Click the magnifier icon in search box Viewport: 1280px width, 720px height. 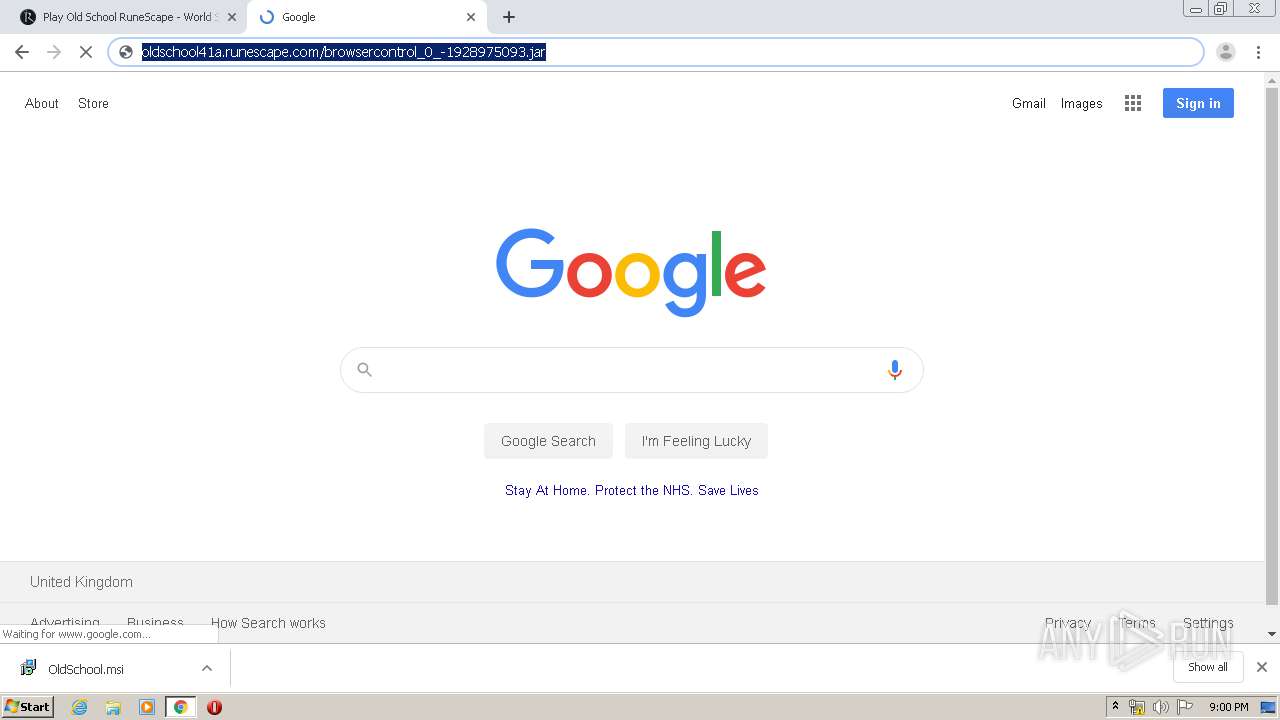[x=365, y=370]
